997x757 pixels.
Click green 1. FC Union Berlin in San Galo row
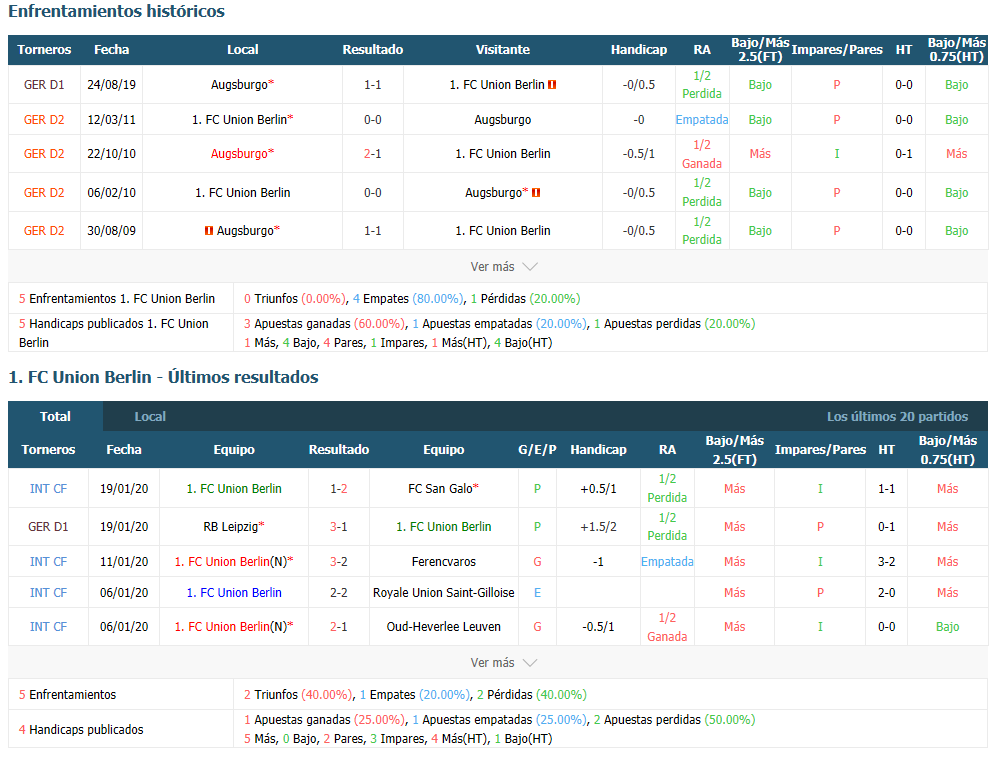234,489
